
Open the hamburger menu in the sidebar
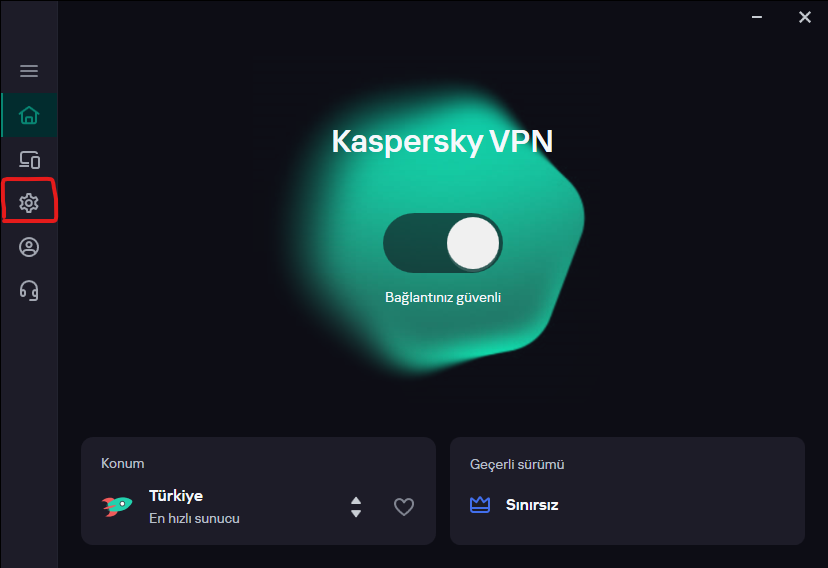[x=29, y=71]
